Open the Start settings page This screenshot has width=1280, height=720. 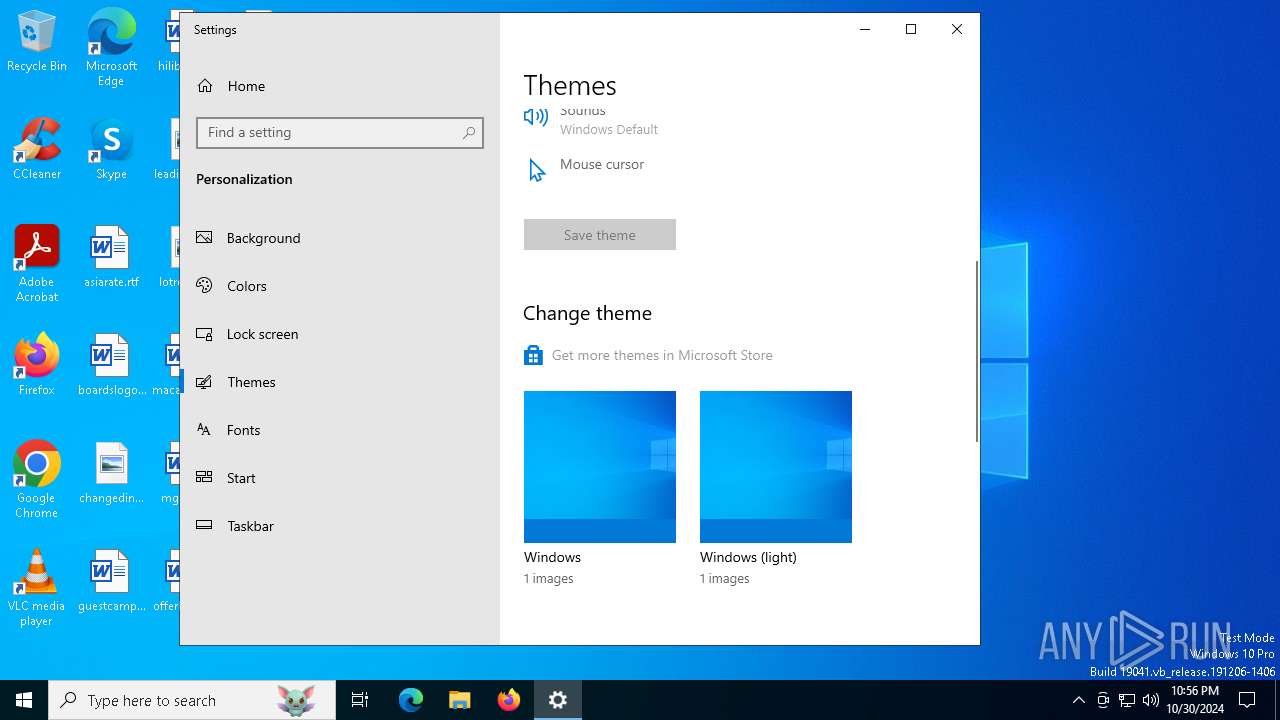click(x=340, y=478)
